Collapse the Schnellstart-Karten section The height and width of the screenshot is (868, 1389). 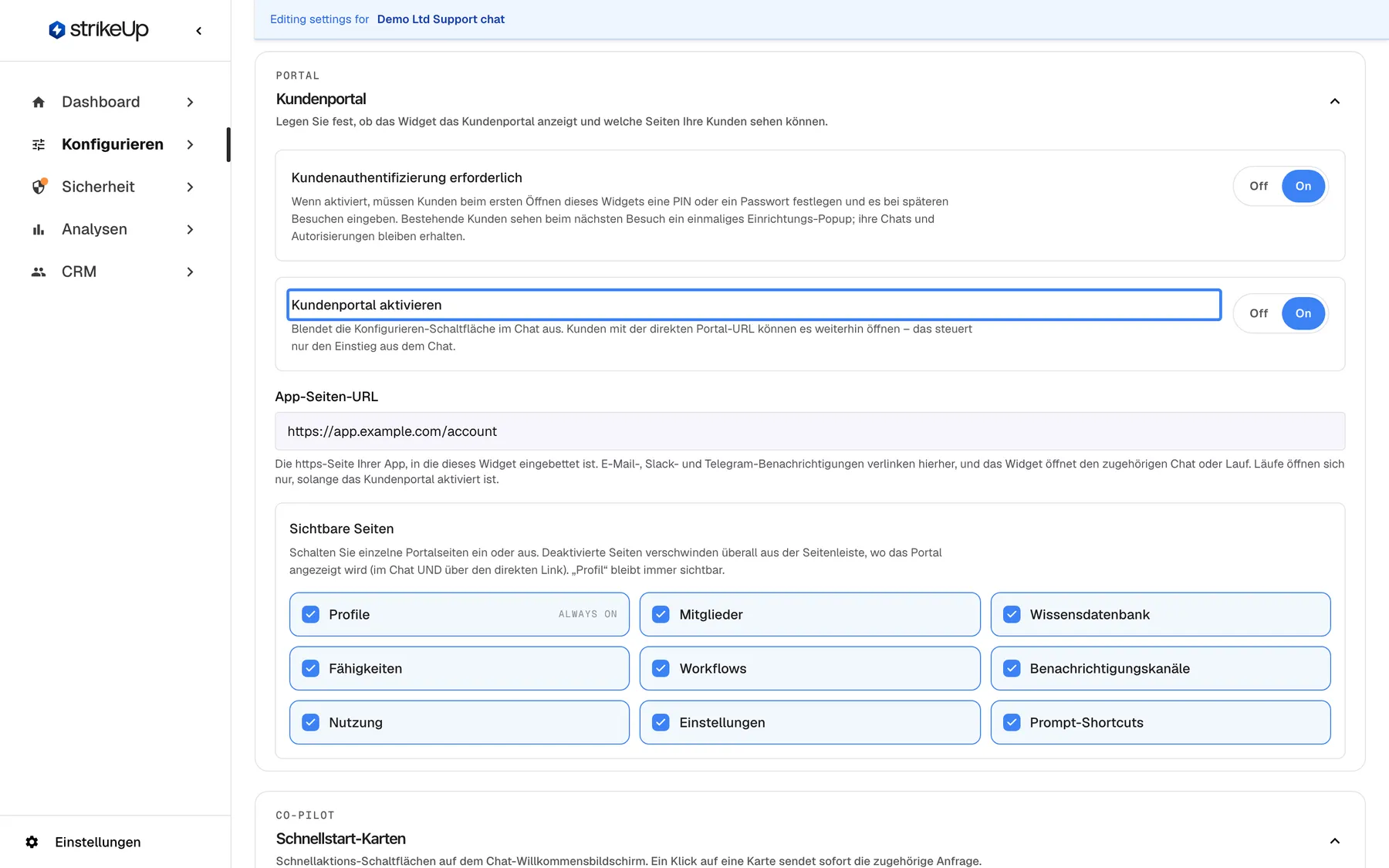1334,841
